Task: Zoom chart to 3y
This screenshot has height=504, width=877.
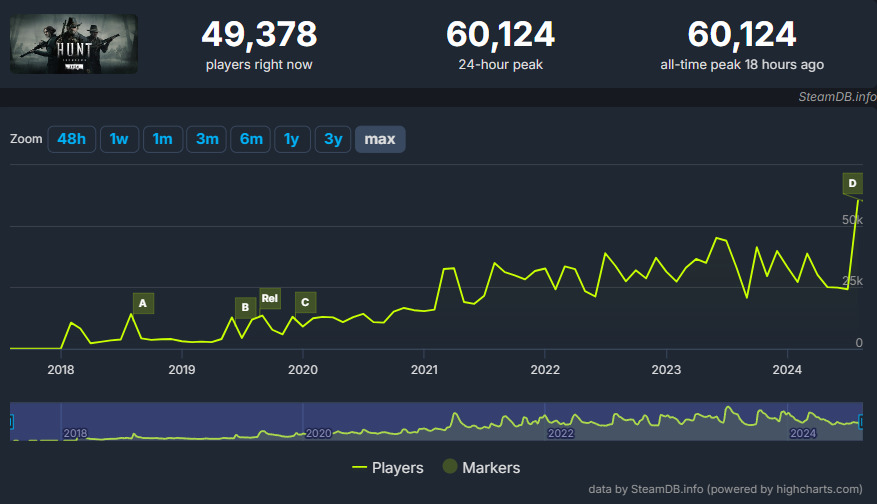Action: pyautogui.click(x=333, y=139)
